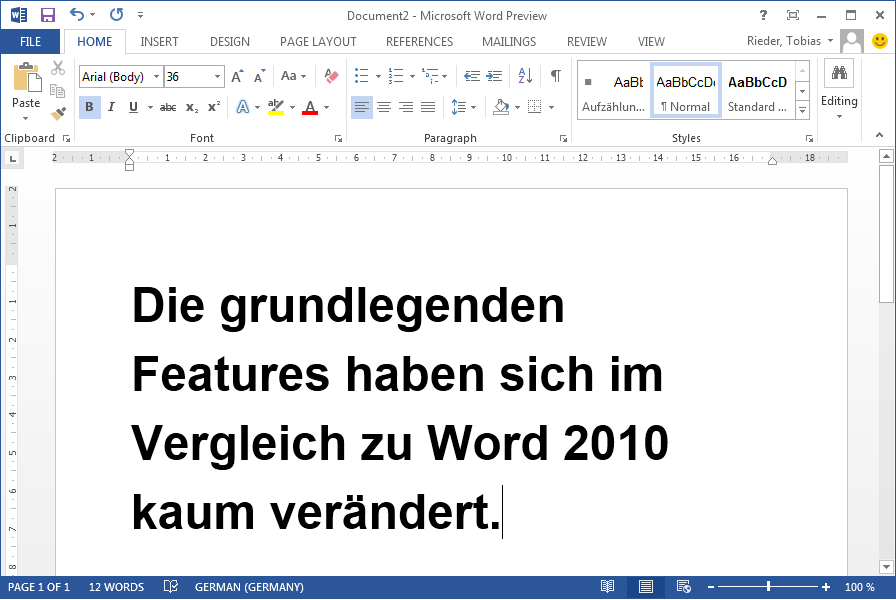Open the font size dropdown

coord(217,77)
